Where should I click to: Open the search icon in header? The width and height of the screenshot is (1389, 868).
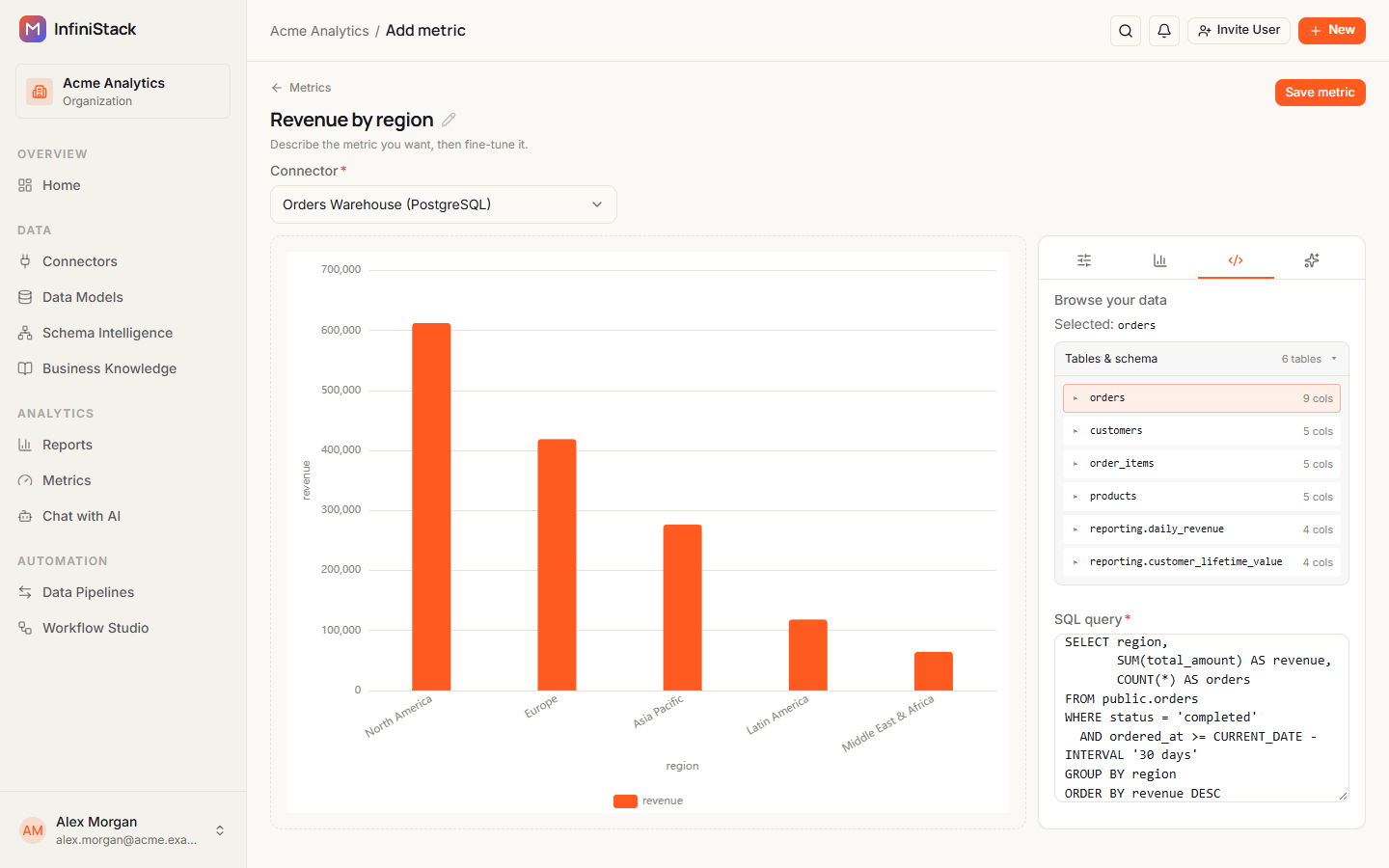click(x=1126, y=31)
